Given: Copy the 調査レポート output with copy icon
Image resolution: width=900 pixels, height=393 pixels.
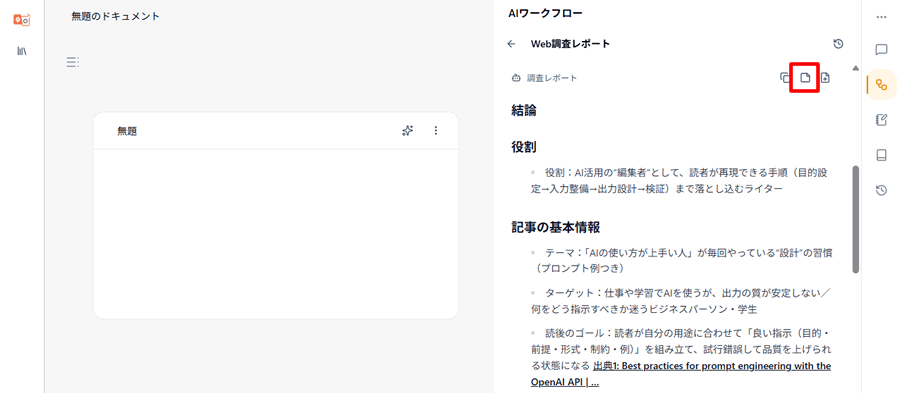Looking at the screenshot, I should [785, 77].
